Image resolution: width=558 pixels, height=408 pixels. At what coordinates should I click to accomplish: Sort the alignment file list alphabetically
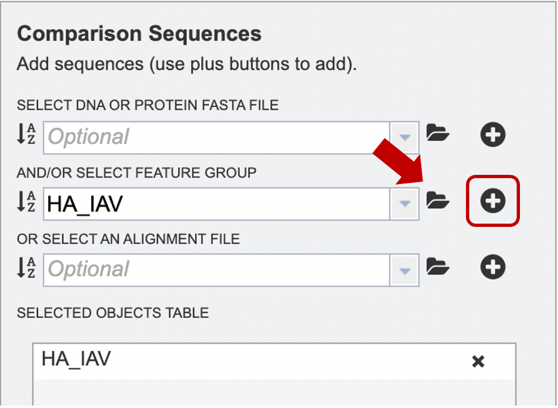point(26,267)
